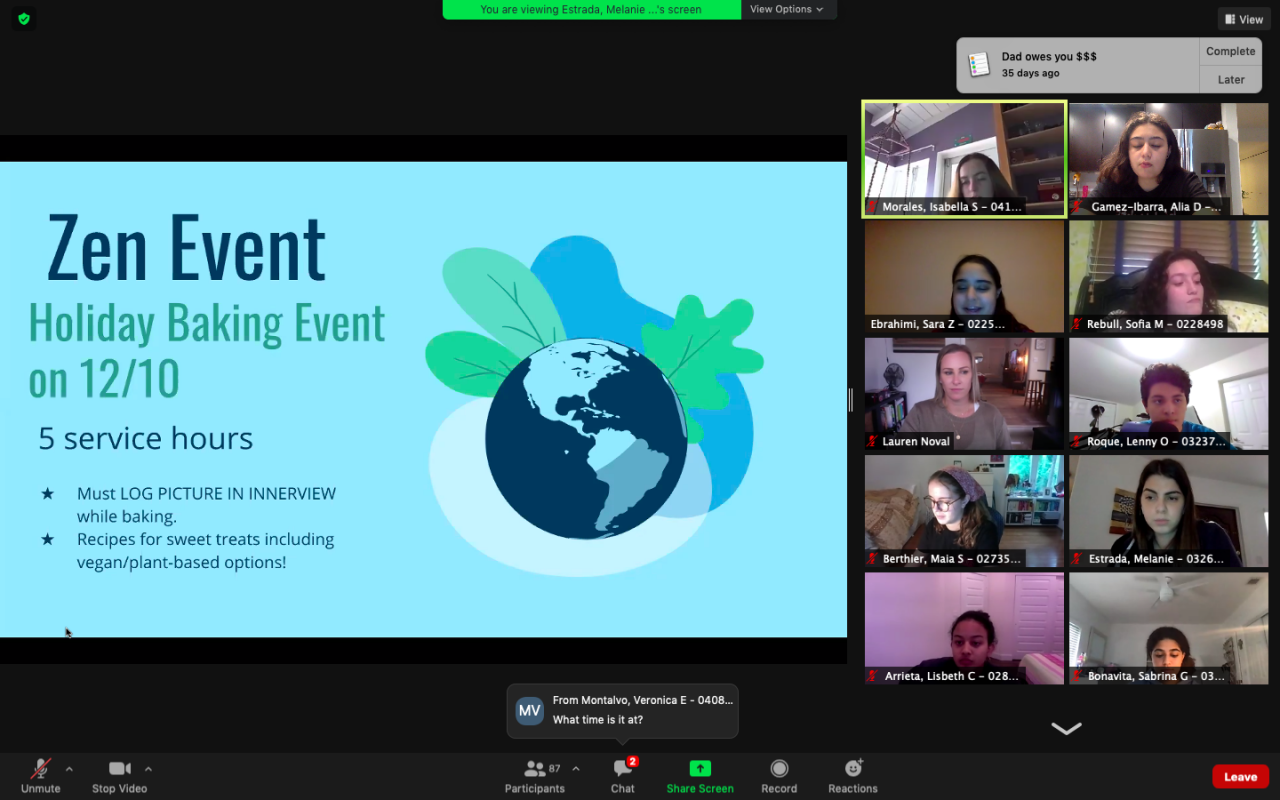Select Roque, Lenny O video tile
Image resolution: width=1280 pixels, height=800 pixels.
coord(1168,394)
